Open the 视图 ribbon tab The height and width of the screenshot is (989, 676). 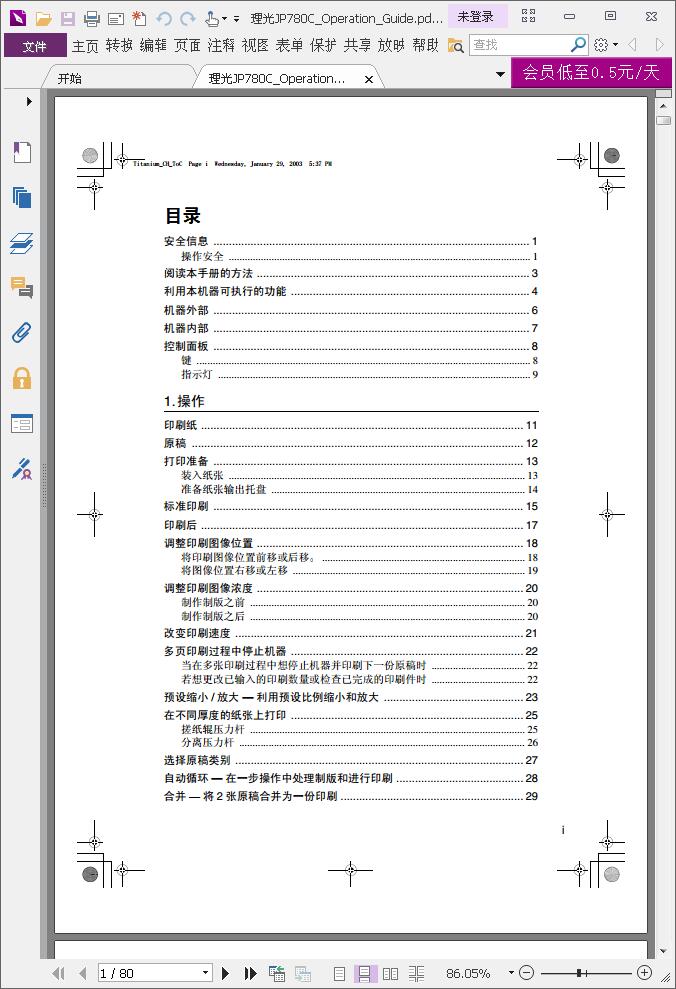coord(255,45)
